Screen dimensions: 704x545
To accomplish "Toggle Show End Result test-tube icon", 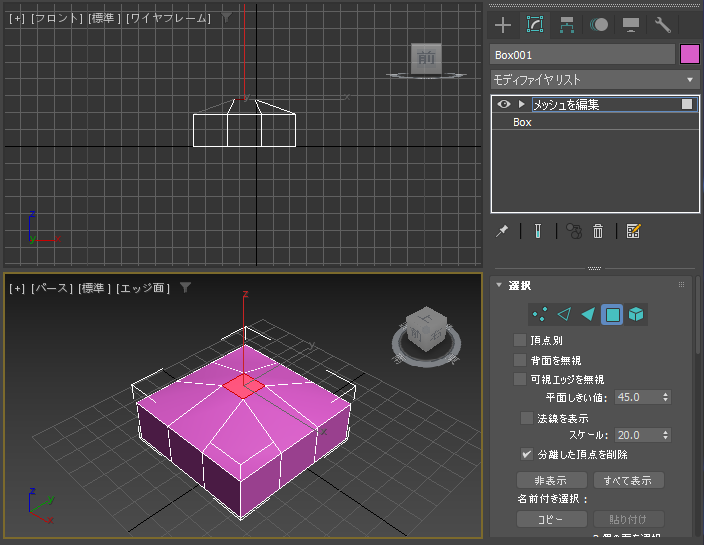I will (538, 231).
